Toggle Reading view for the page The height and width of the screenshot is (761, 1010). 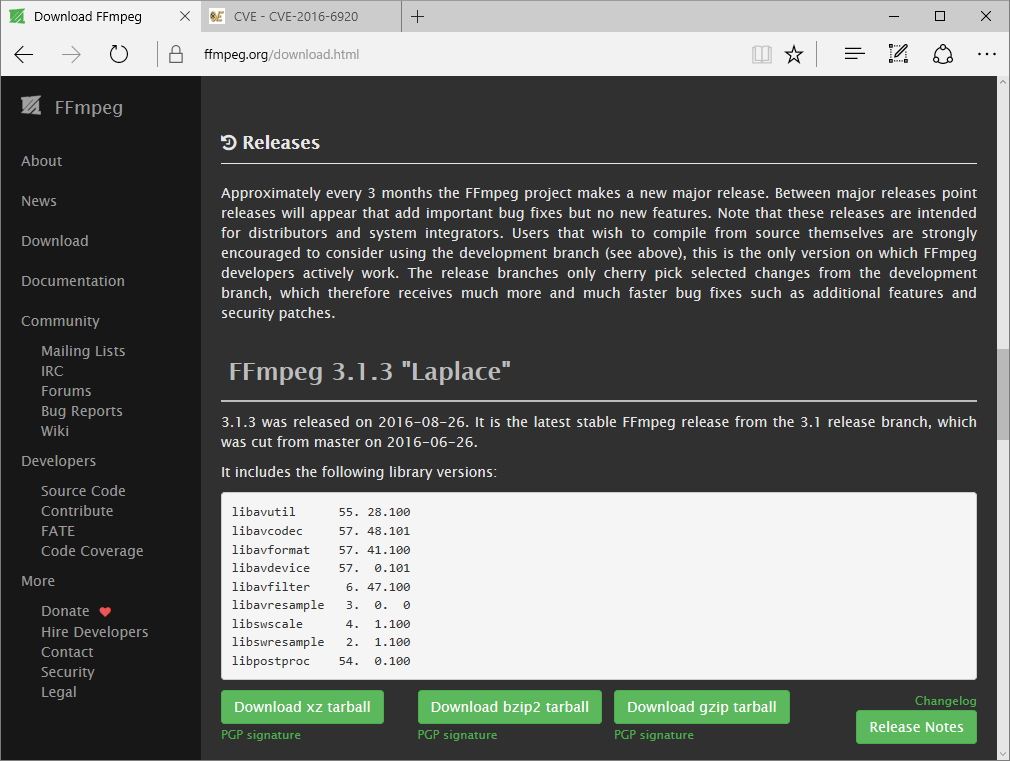(x=761, y=54)
